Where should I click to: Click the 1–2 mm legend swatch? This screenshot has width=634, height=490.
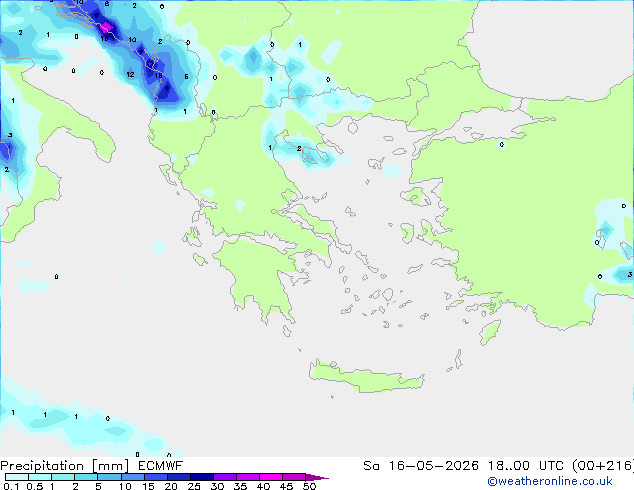(63, 477)
